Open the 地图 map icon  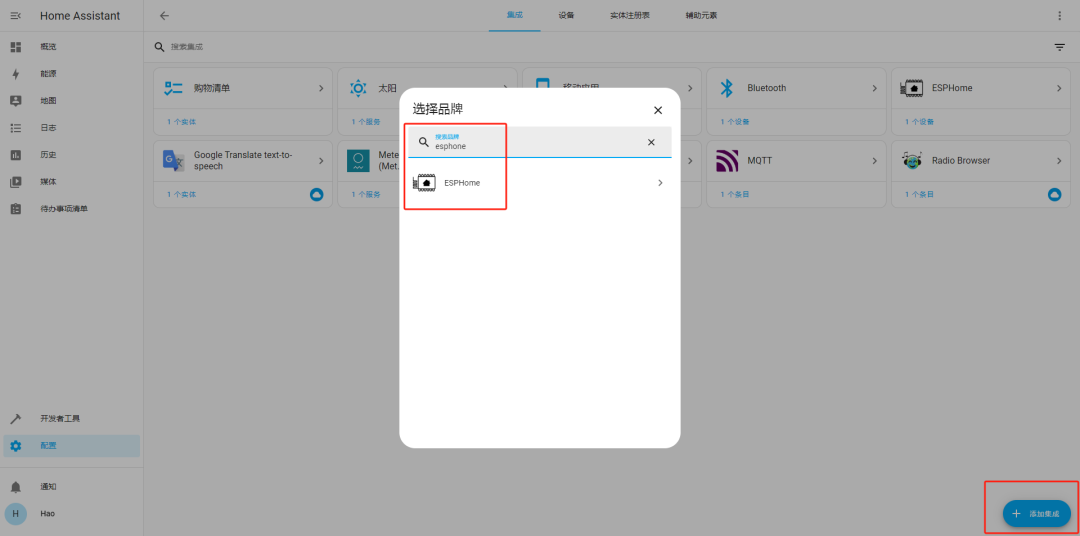(x=16, y=101)
